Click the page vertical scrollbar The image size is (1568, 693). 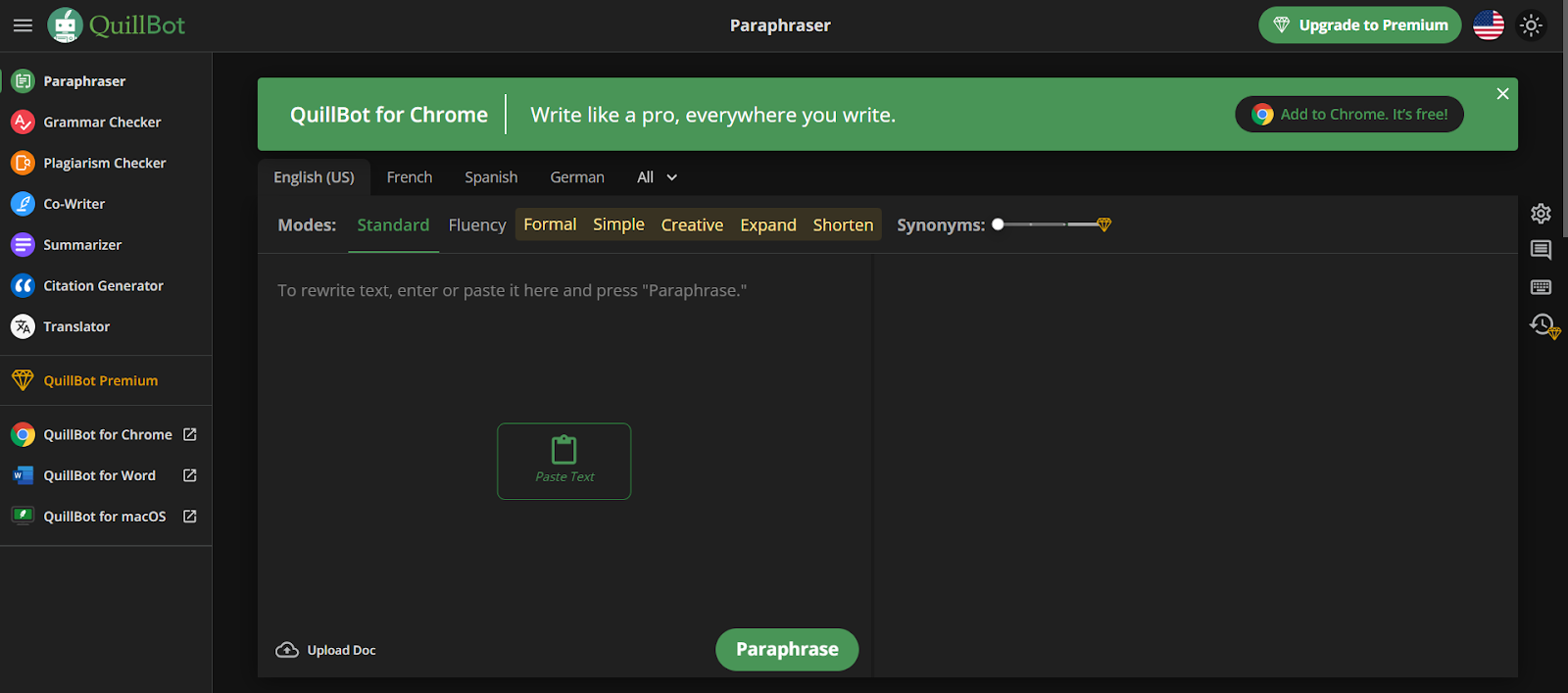tap(1565, 118)
